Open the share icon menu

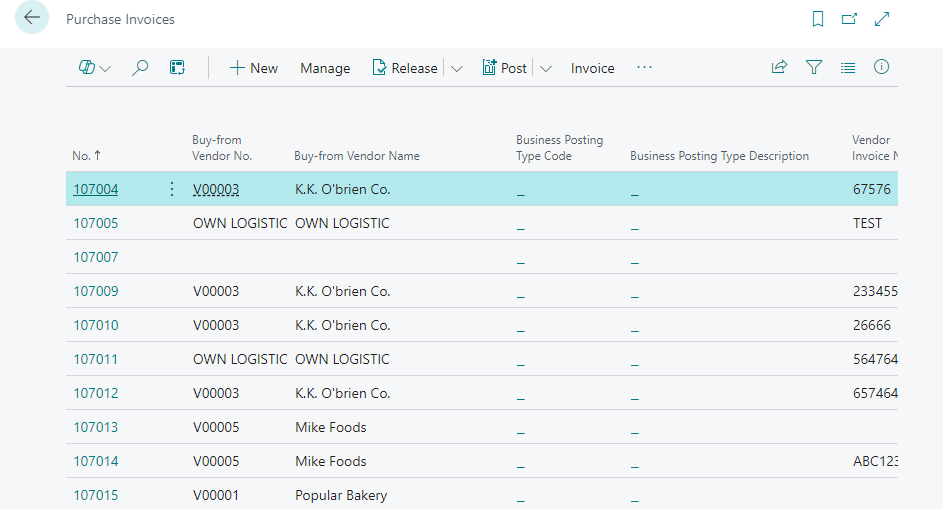tap(779, 68)
